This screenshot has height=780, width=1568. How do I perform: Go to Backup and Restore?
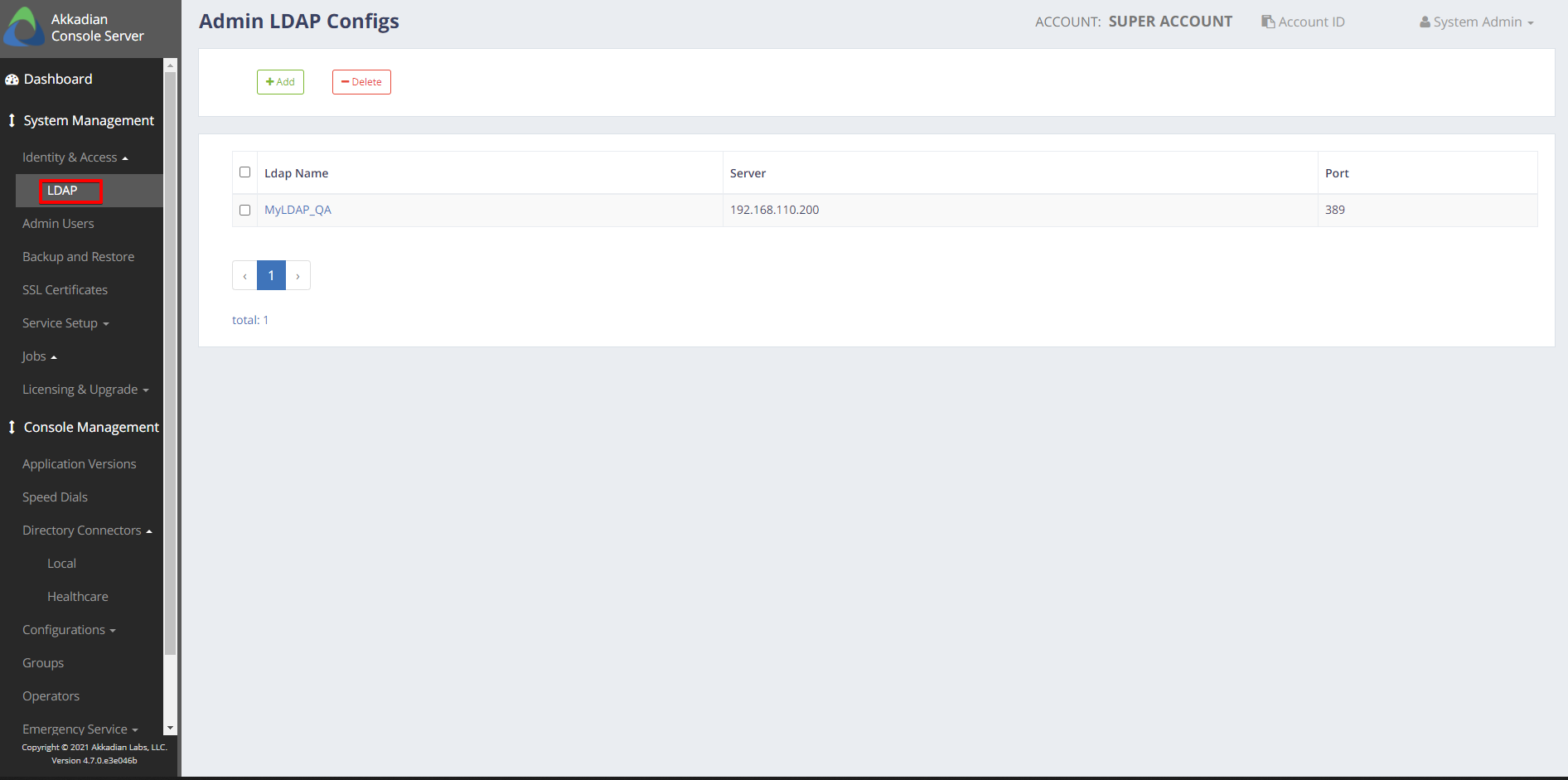click(78, 257)
